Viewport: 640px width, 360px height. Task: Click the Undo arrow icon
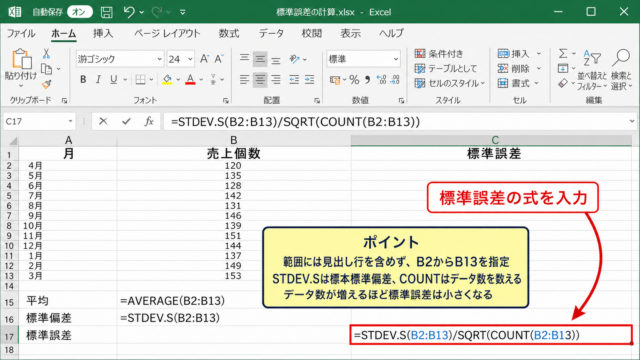(129, 12)
